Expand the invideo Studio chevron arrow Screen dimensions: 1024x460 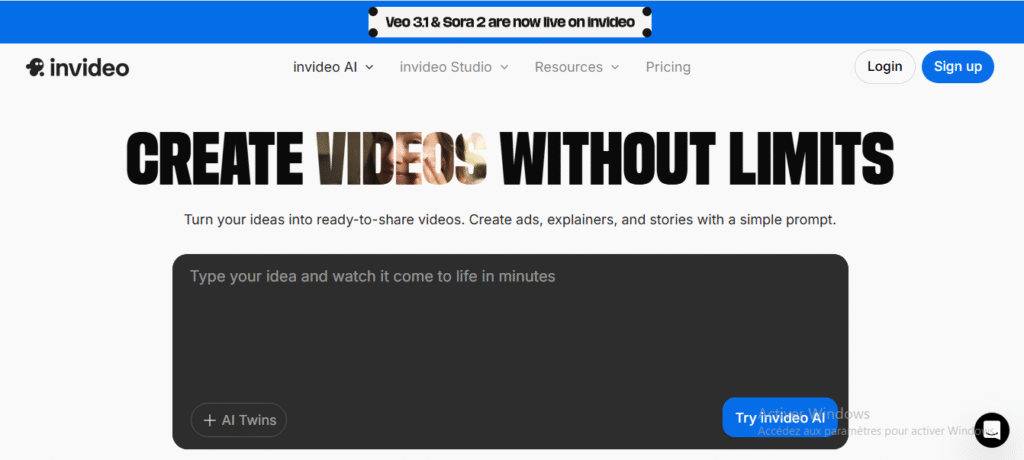[504, 67]
